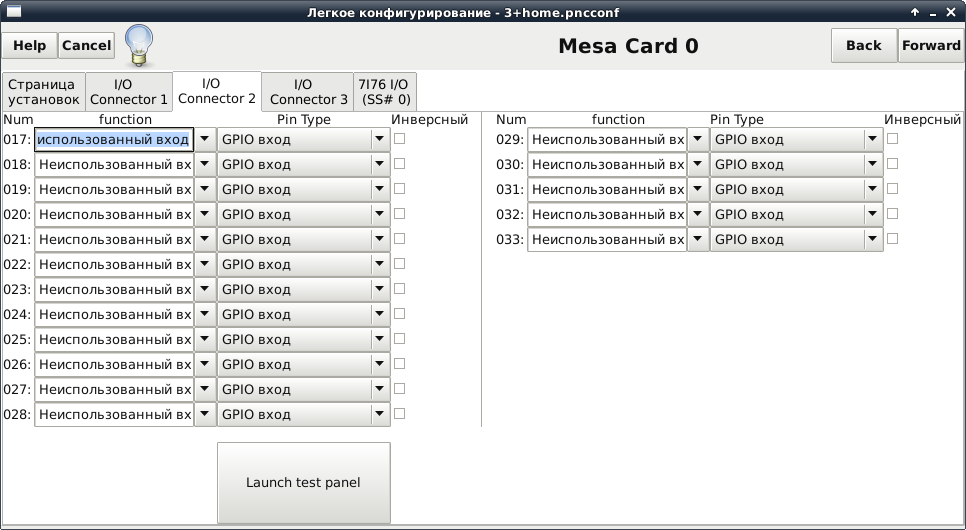The width and height of the screenshot is (966, 530).
Task: Click the light bulb hint icon
Action: (139, 46)
